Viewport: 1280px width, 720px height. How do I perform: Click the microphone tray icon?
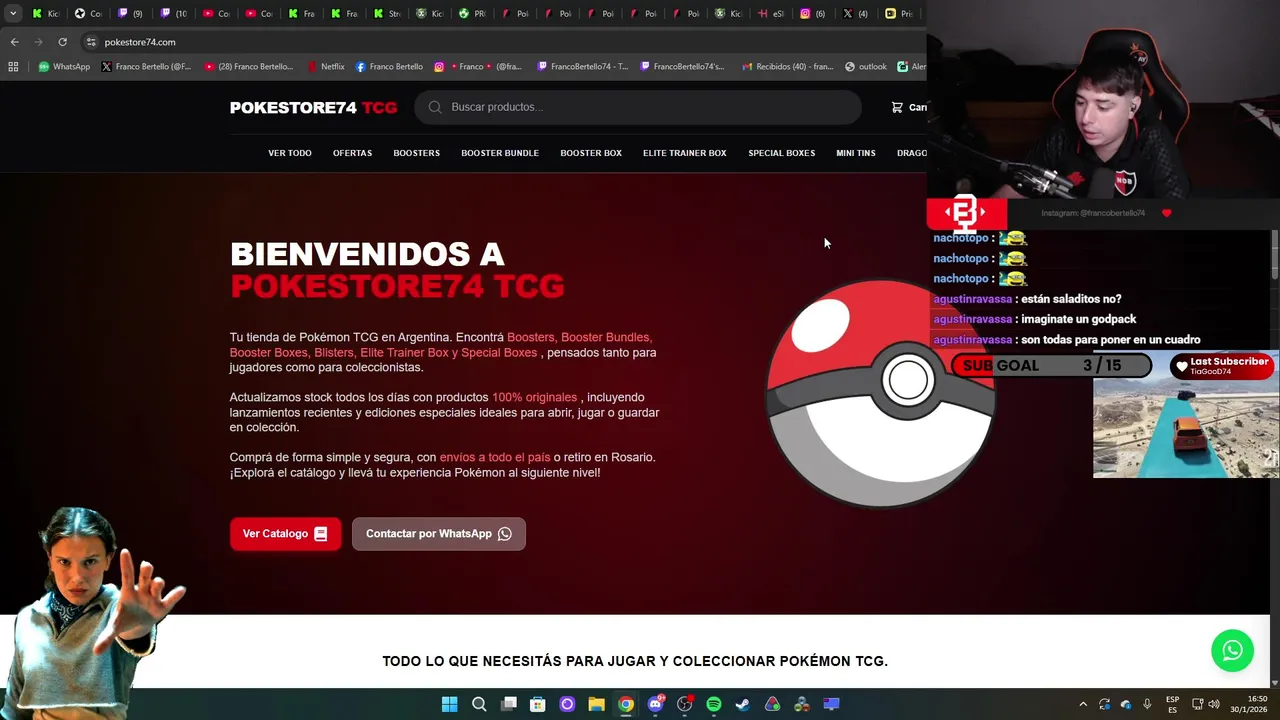[x=1147, y=704]
